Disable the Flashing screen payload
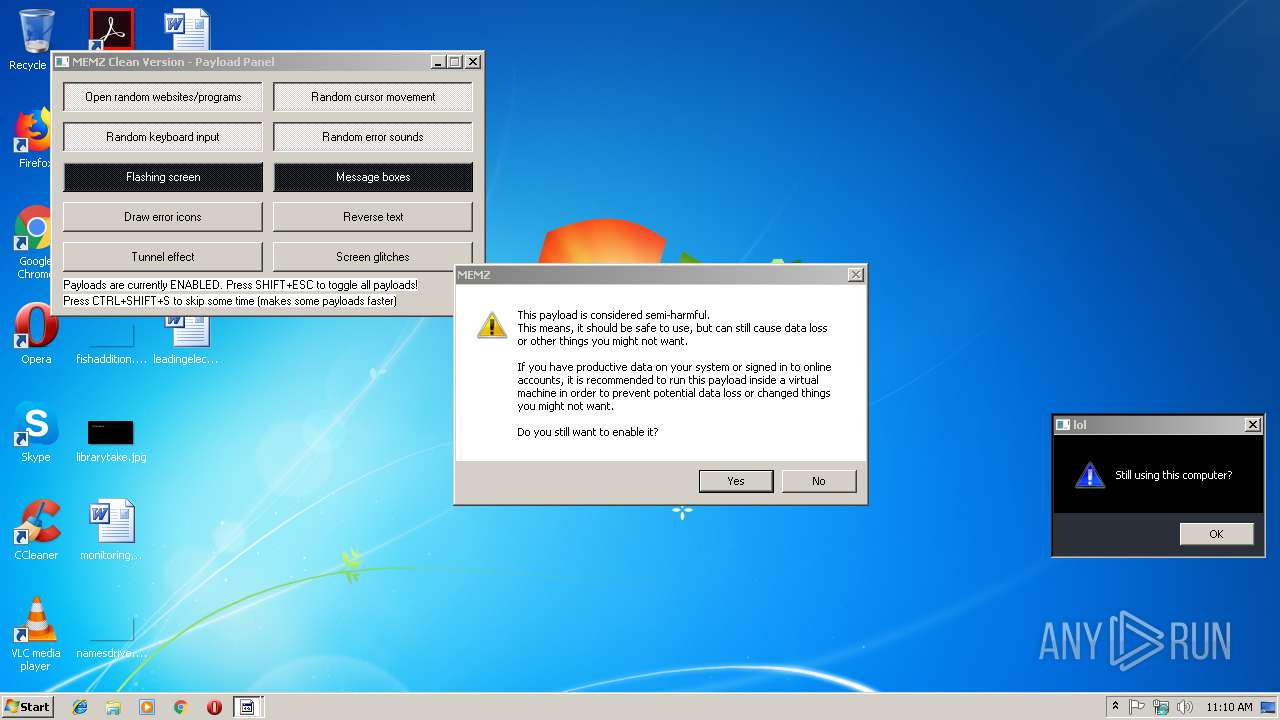The height and width of the screenshot is (720, 1280). click(163, 177)
